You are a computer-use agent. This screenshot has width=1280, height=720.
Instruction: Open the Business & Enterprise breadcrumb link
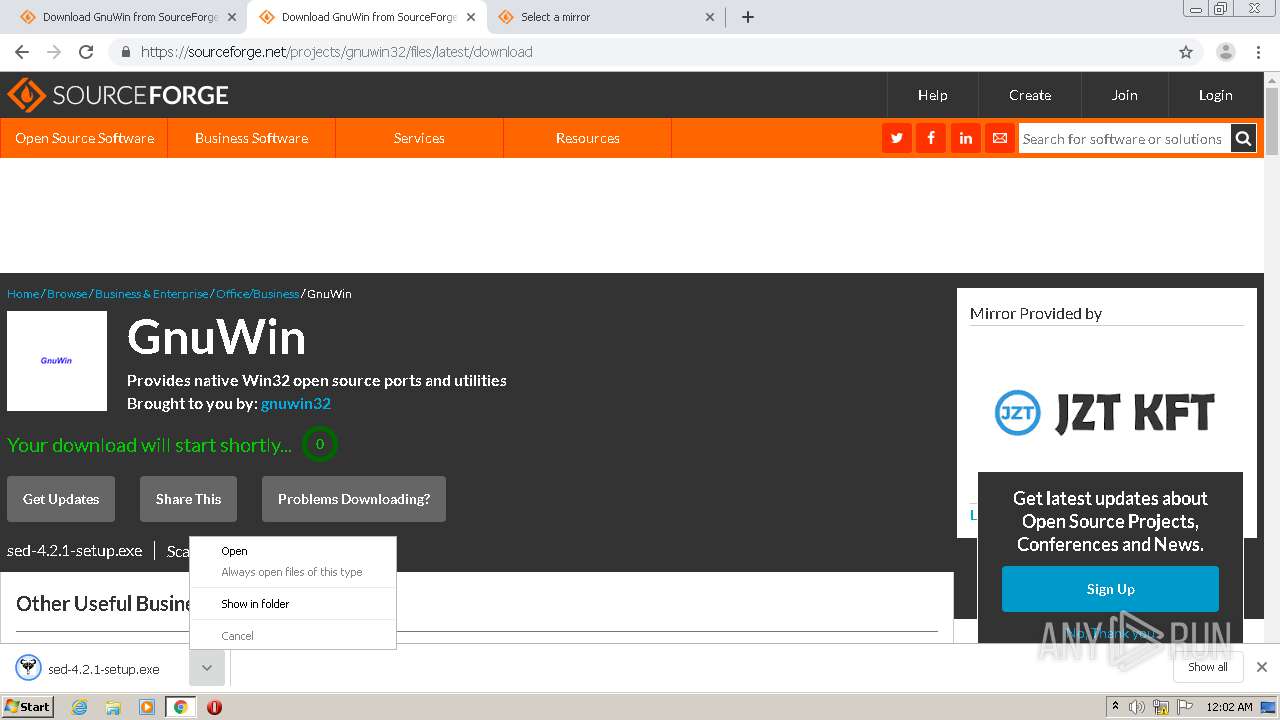click(152, 294)
